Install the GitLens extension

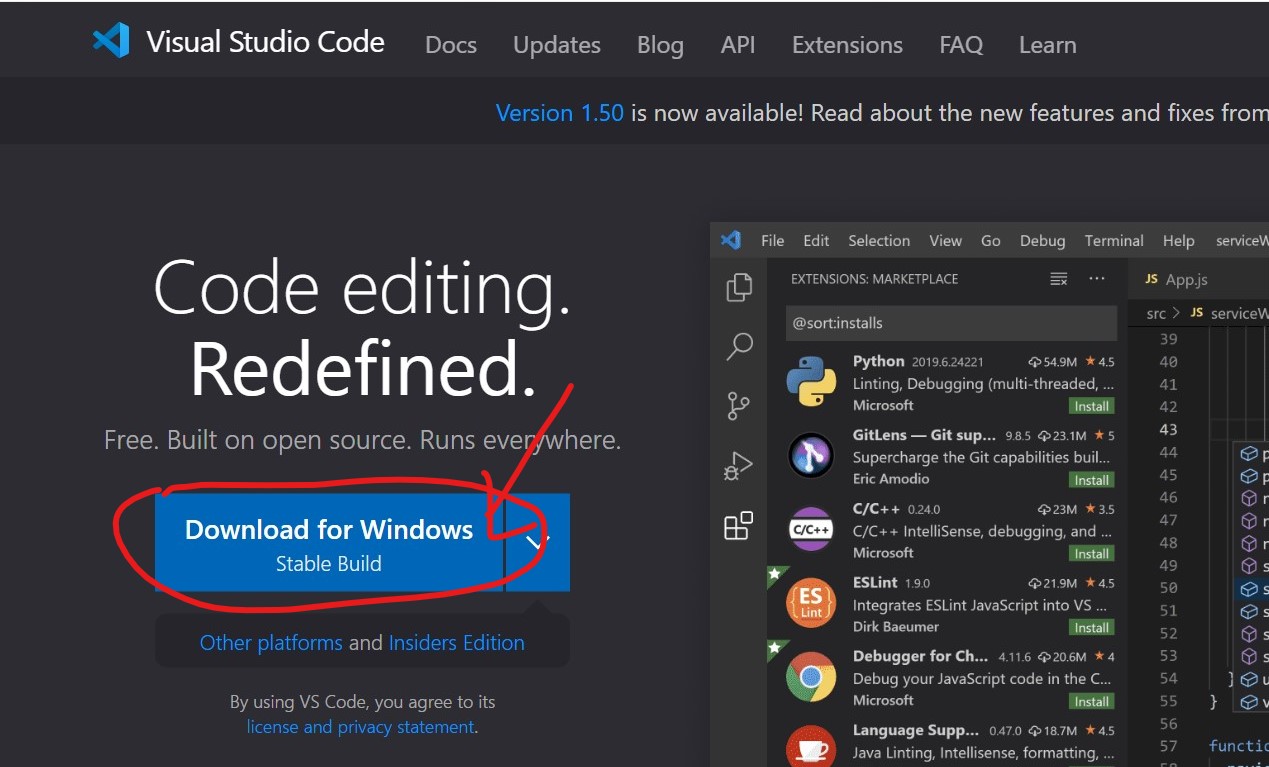coord(1092,480)
